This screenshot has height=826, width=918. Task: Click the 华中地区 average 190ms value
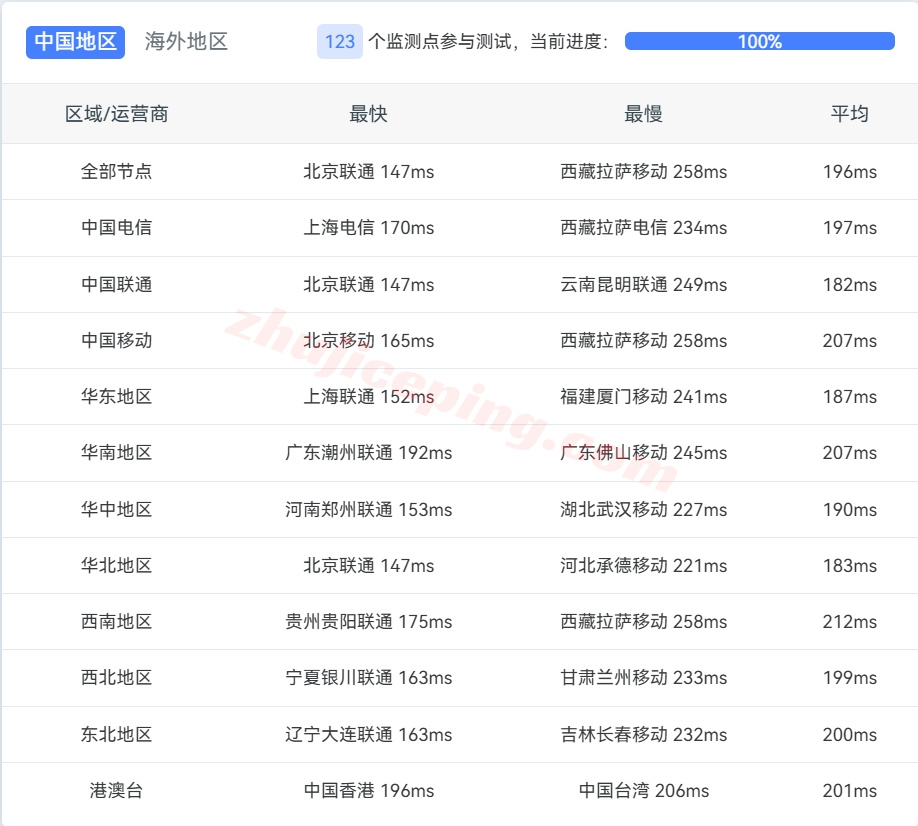[850, 510]
